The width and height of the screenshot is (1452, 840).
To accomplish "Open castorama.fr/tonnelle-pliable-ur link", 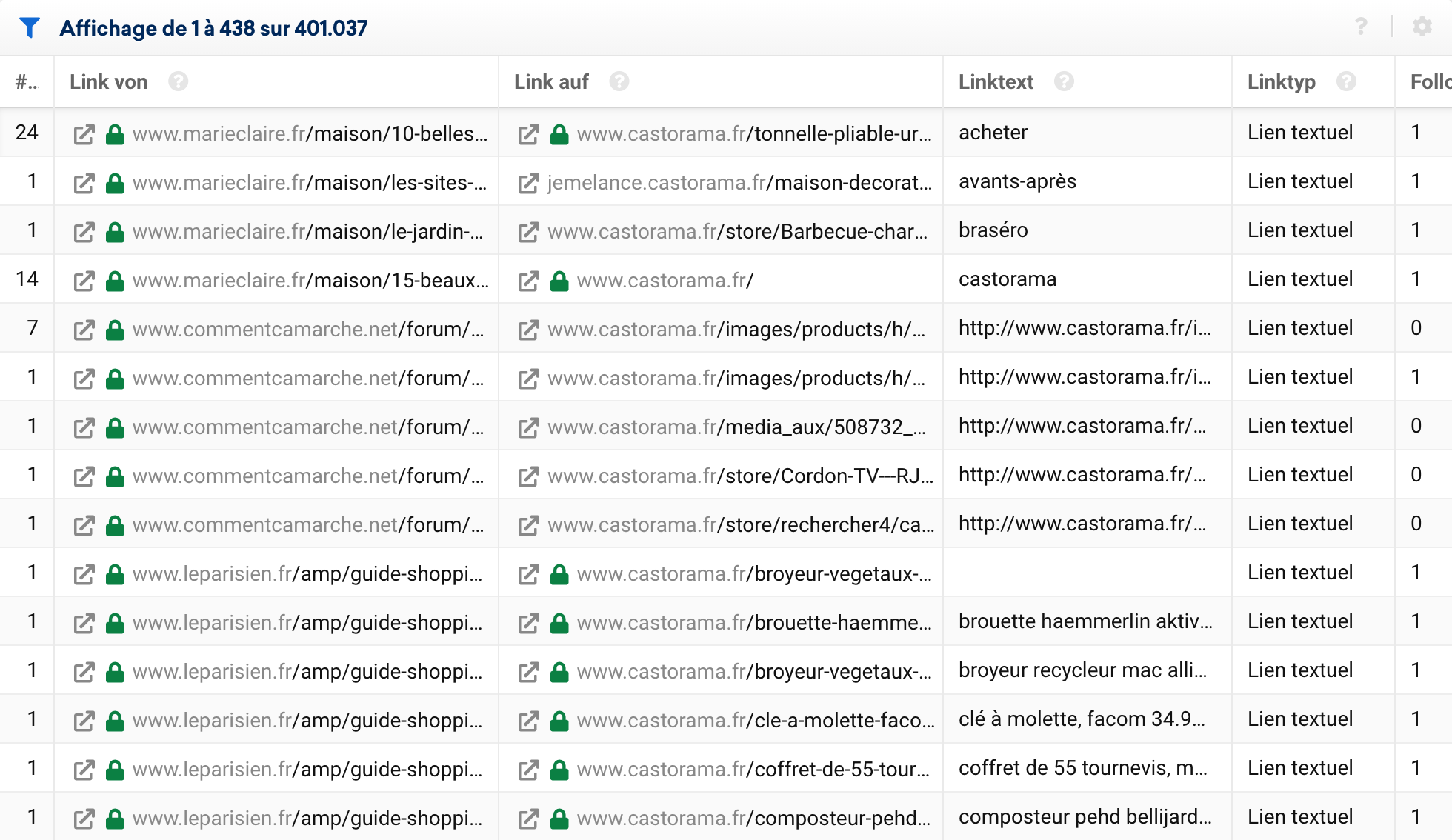I will tap(754, 134).
